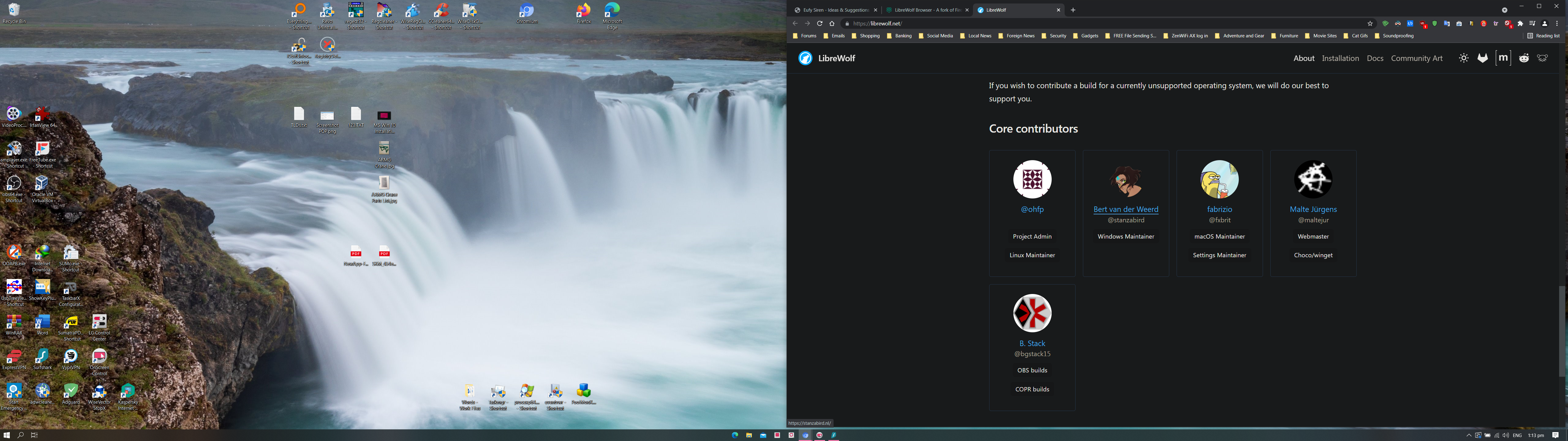Open the Reddit icon in site header

1524,58
